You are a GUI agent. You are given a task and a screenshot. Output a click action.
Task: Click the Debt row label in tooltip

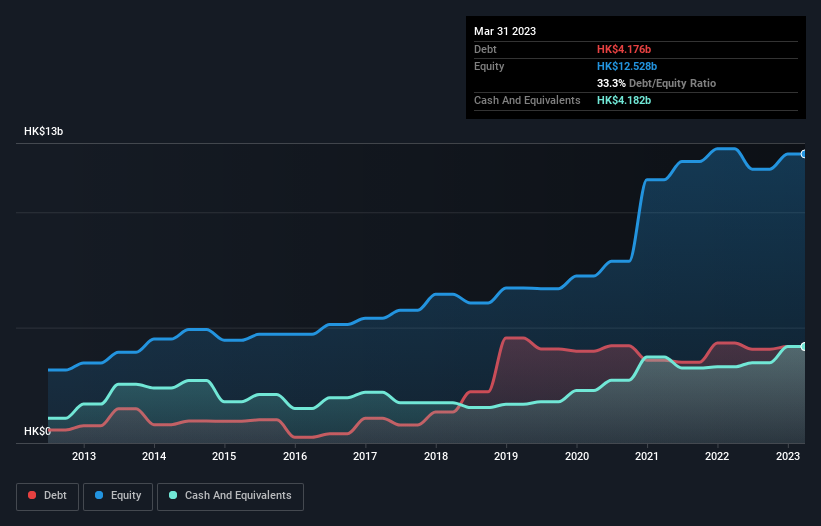485,49
